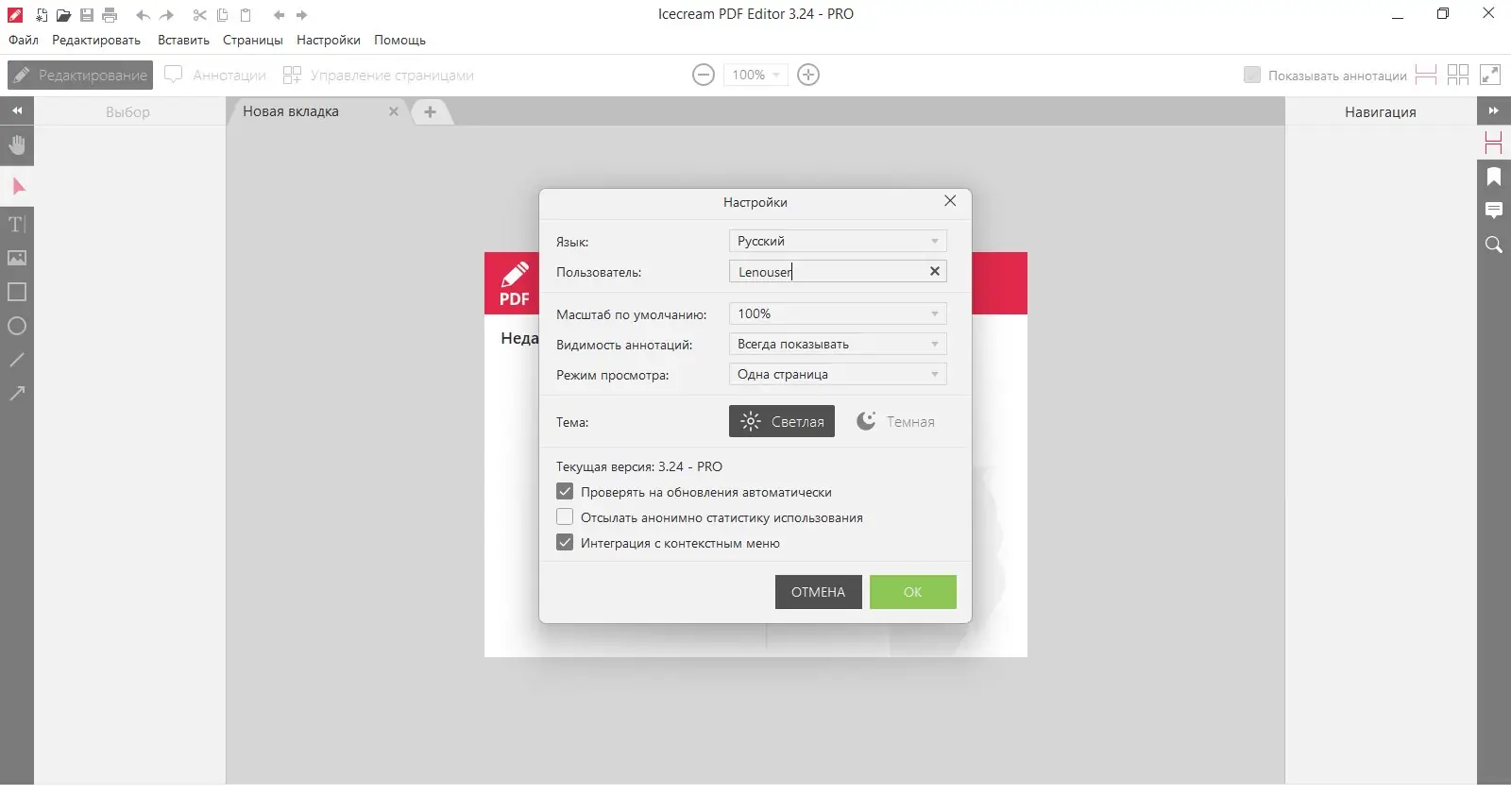Open the default scale dropdown in settings

838,313
